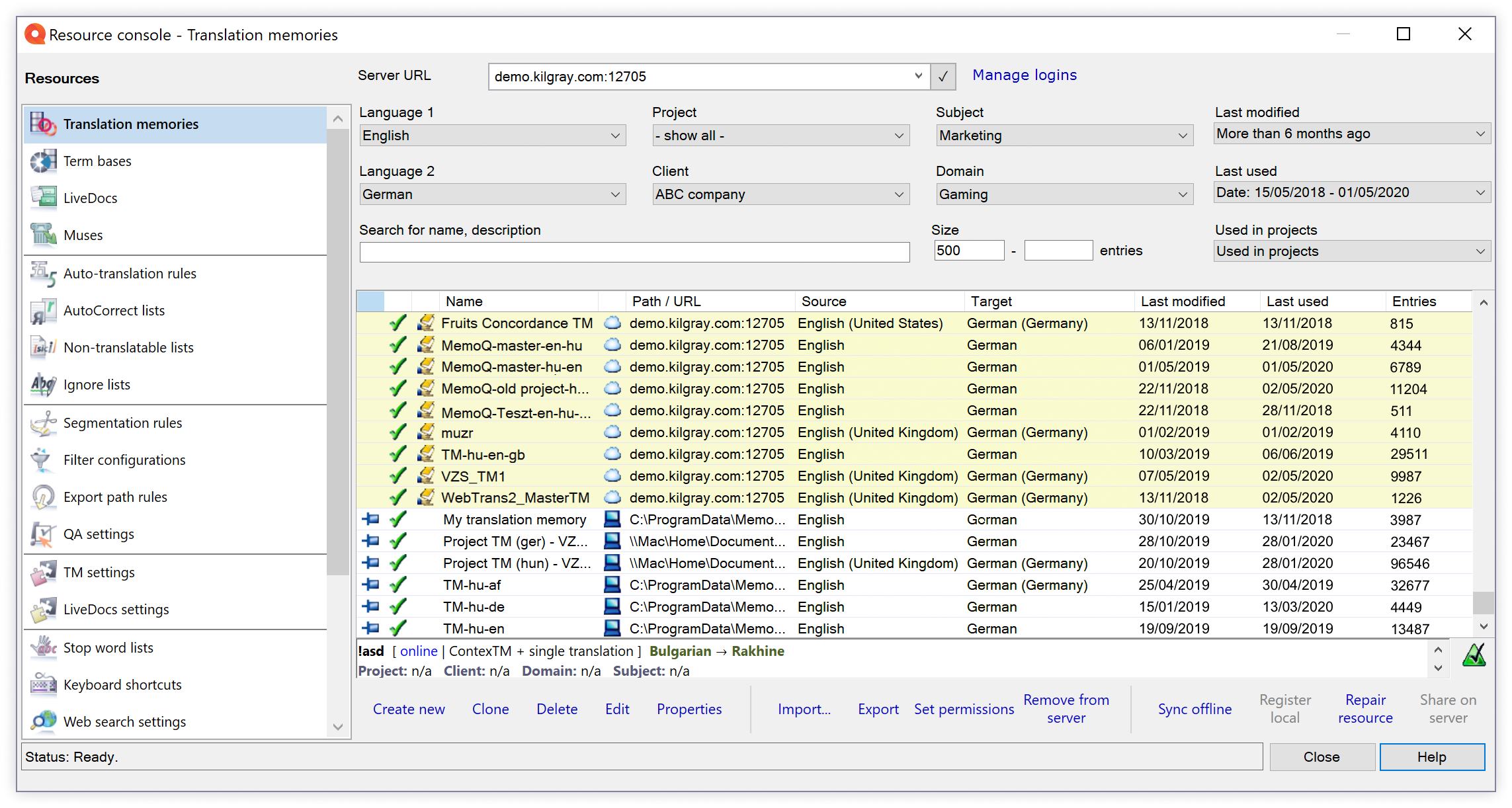The width and height of the screenshot is (1512, 808).
Task: Click the Search for name, description field
Action: tap(634, 252)
